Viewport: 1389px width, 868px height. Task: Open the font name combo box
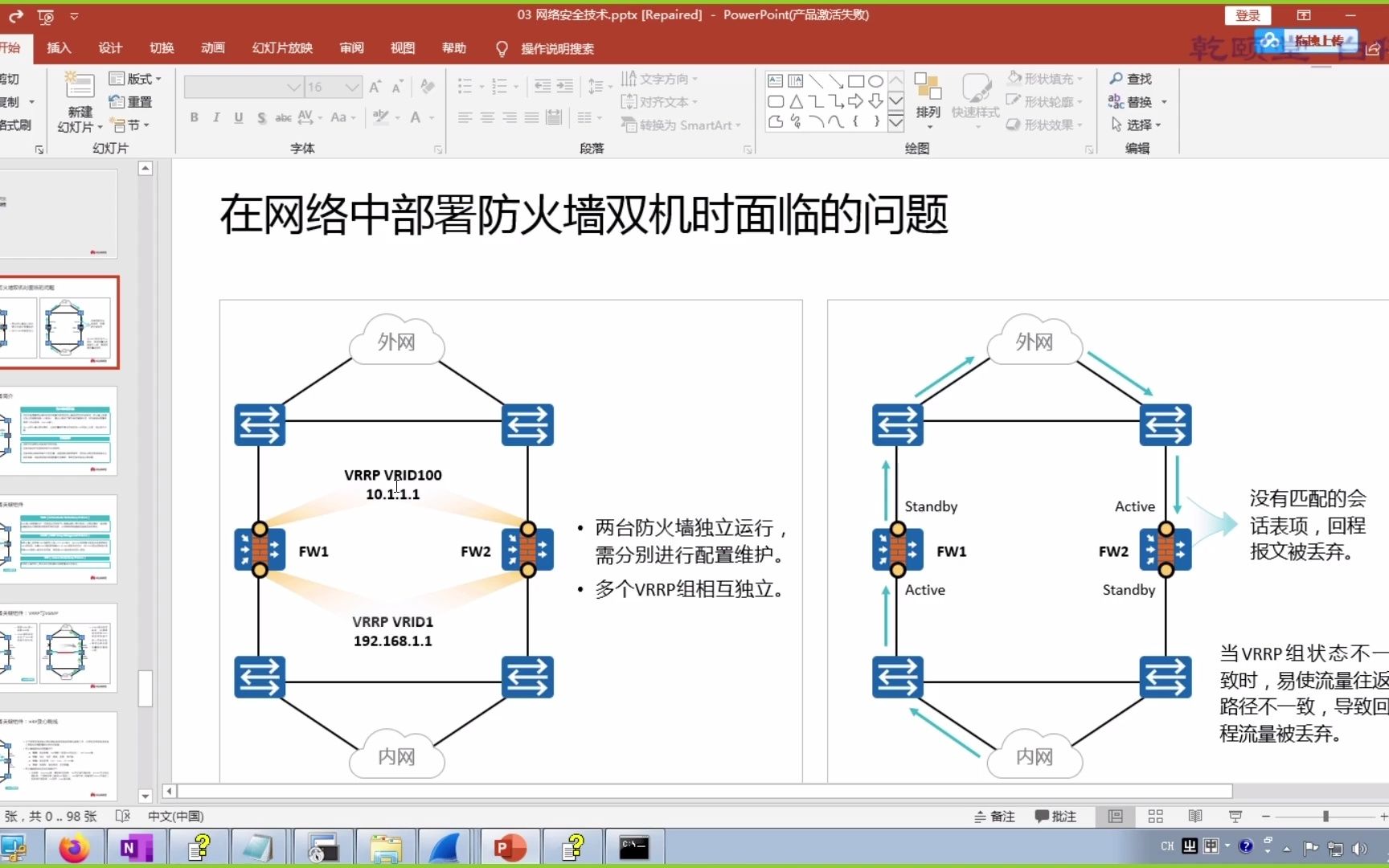tap(244, 87)
